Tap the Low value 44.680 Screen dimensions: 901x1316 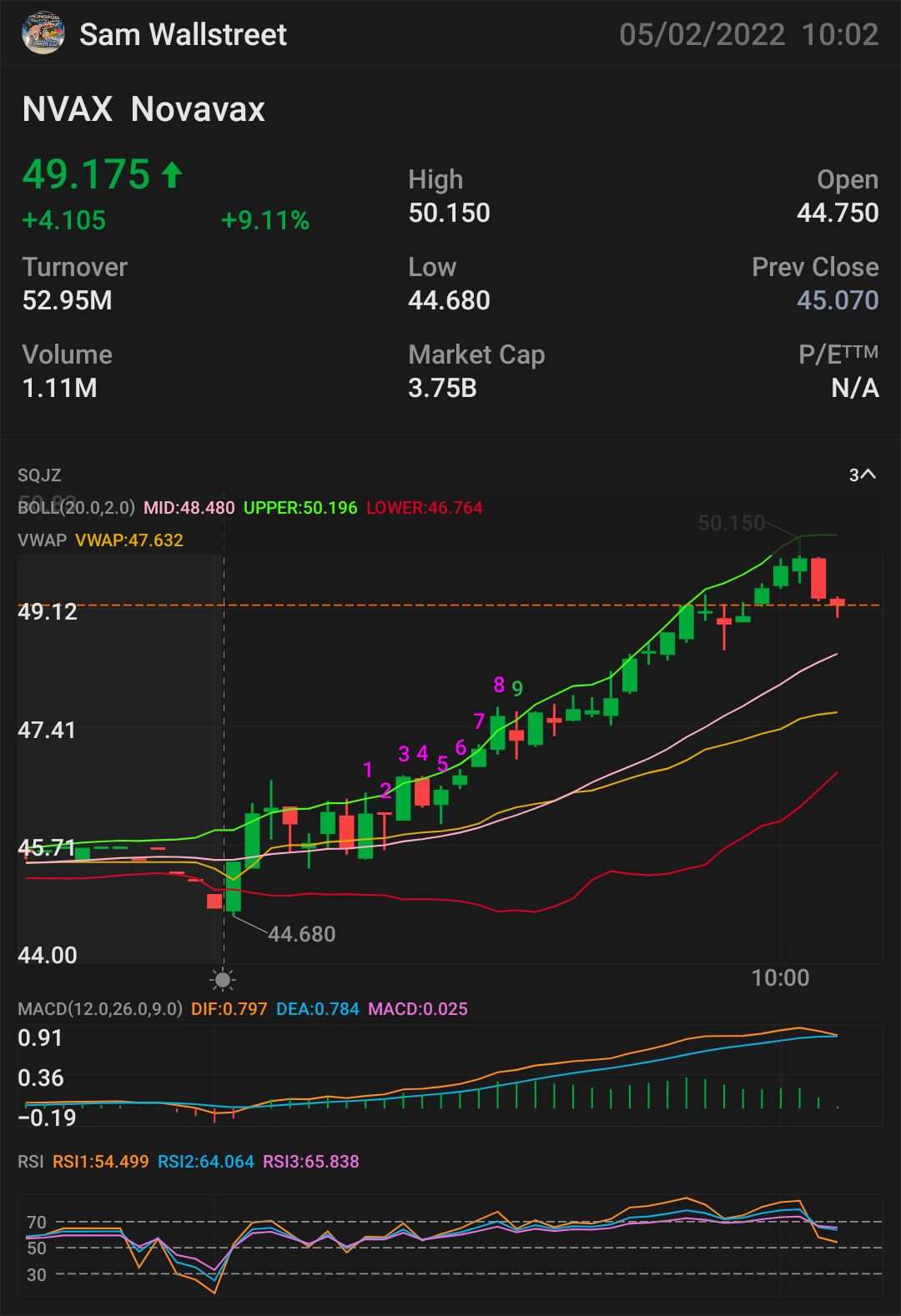(449, 300)
